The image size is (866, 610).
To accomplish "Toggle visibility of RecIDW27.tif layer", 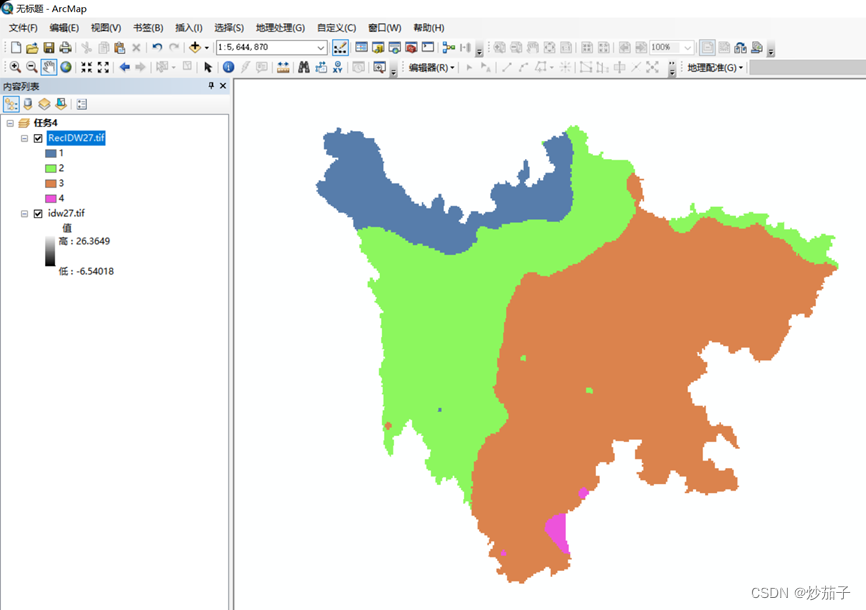I will coord(38,138).
